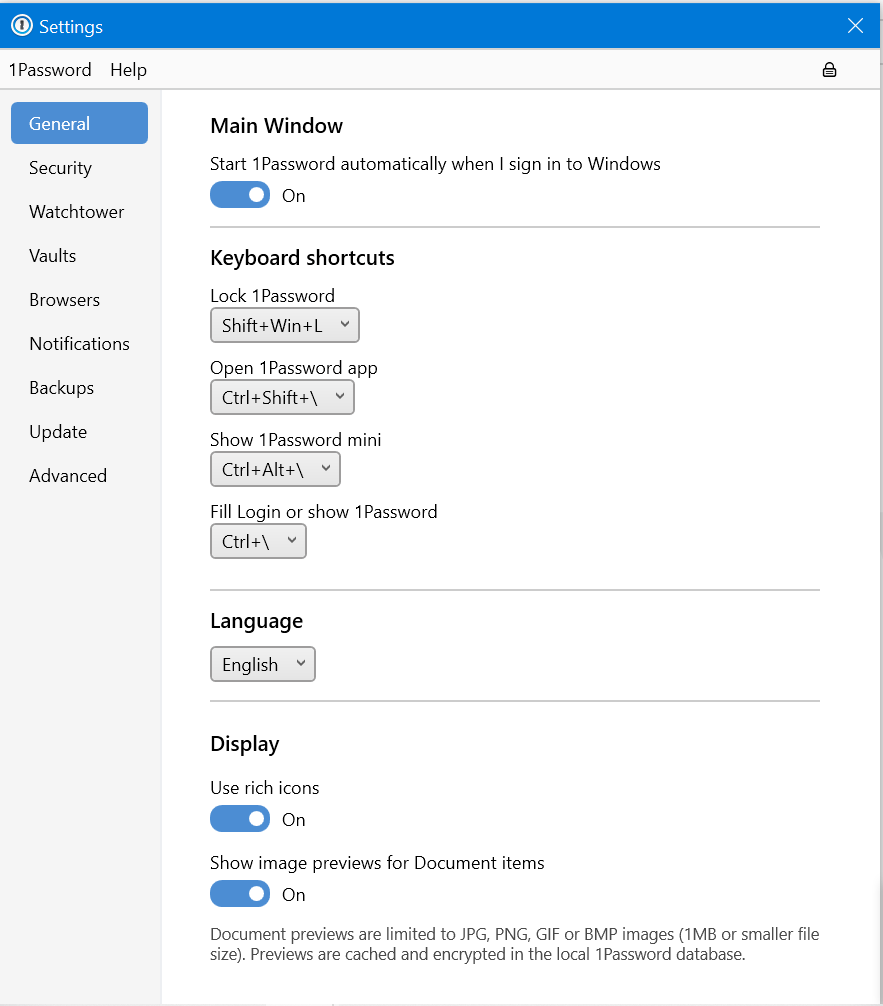883x1006 pixels.
Task: Expand the Lock 1Password shortcut dropdown
Action: (x=285, y=325)
